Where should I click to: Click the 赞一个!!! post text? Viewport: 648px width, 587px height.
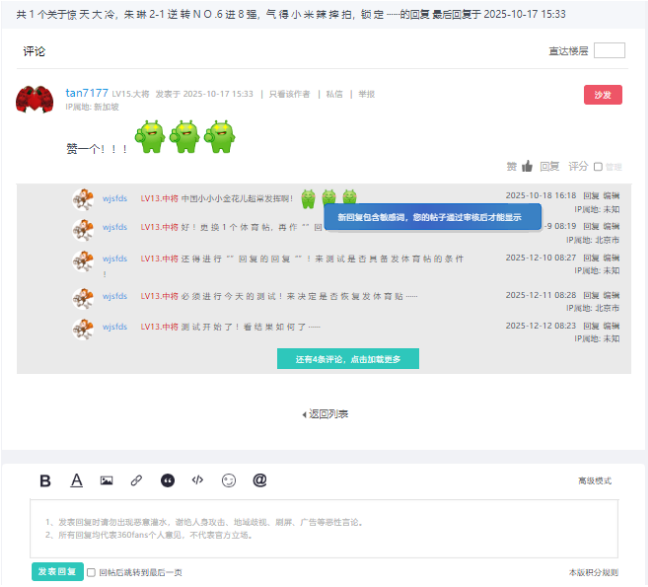(x=97, y=148)
